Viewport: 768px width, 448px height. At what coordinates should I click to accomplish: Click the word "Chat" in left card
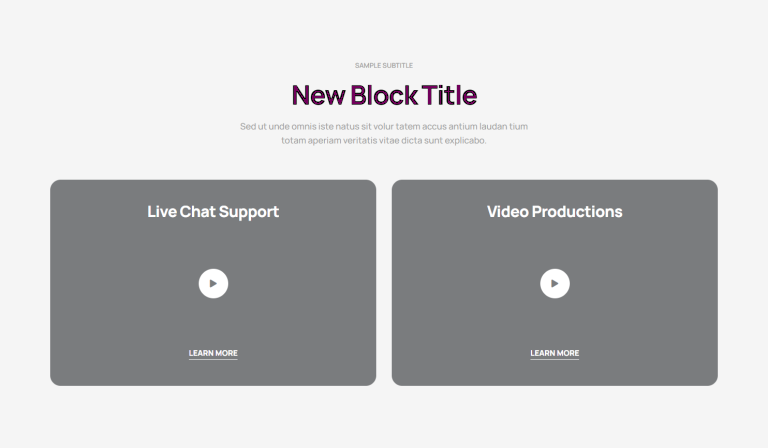[197, 212]
